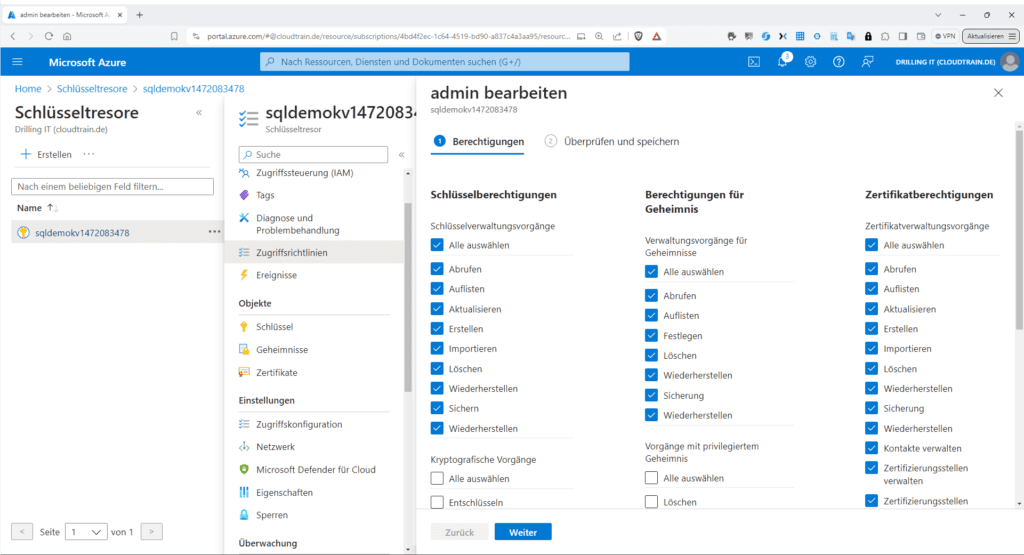Check Alle auswählen under Kryptografische Vorgänge
The width and height of the screenshot is (1024, 555).
point(437,479)
